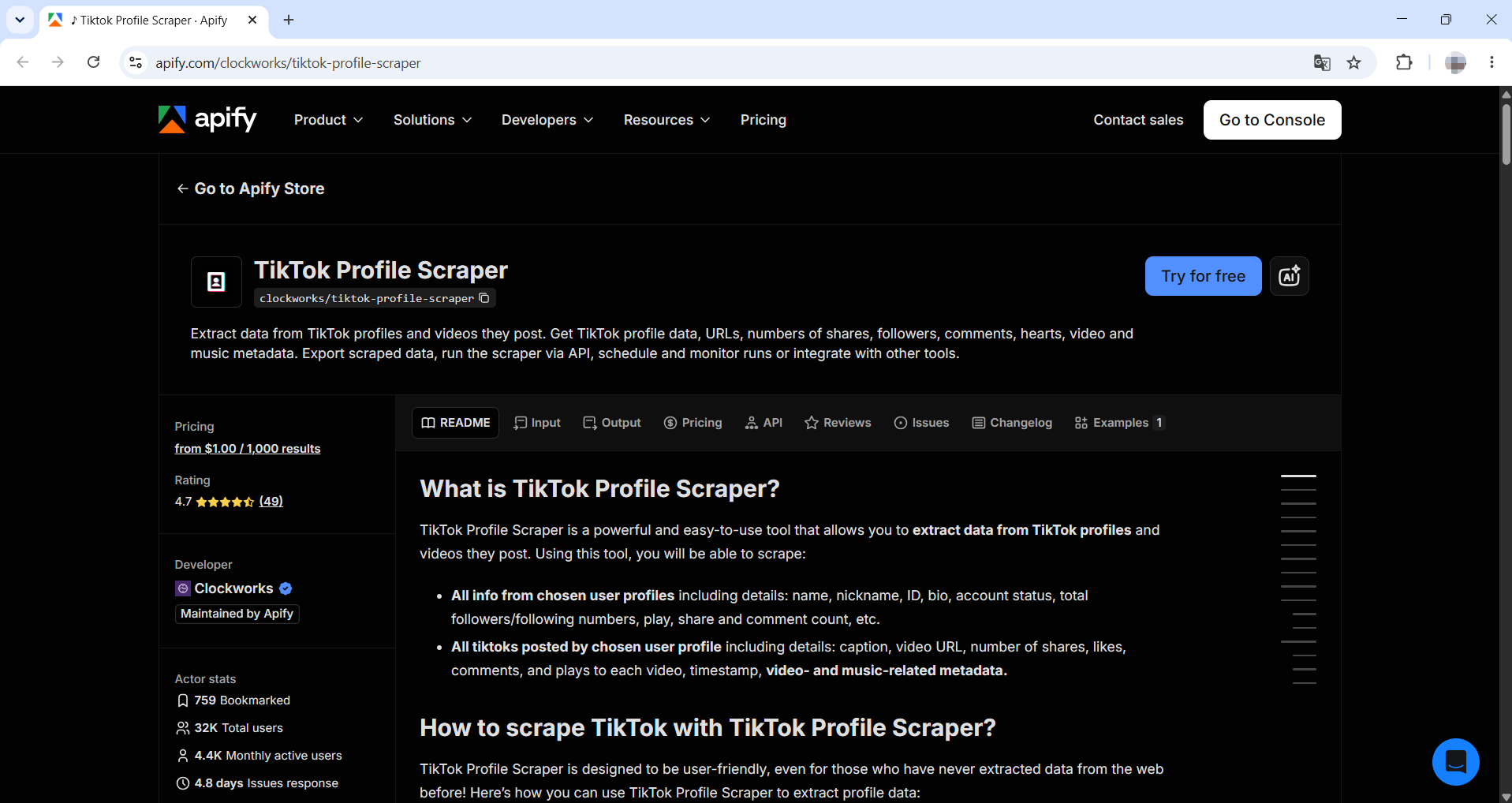The image size is (1512, 803).
Task: Open the (49) reviews count link
Action: point(271,502)
